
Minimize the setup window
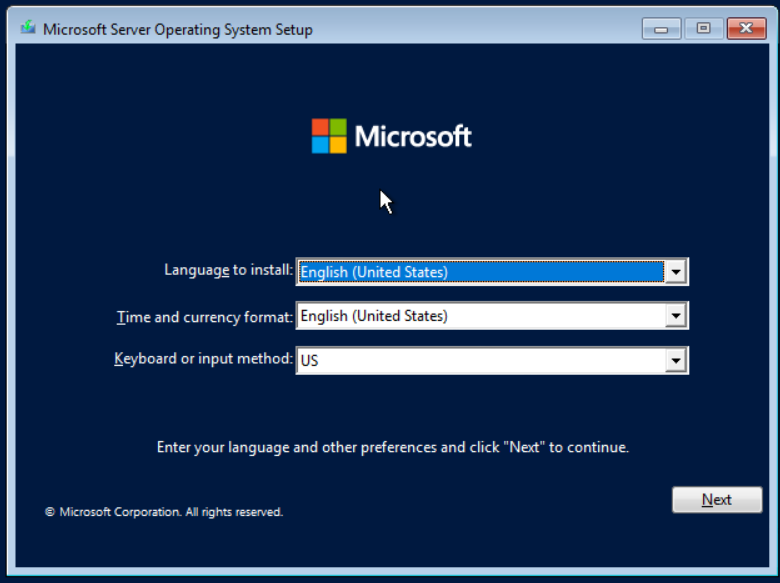coord(662,29)
